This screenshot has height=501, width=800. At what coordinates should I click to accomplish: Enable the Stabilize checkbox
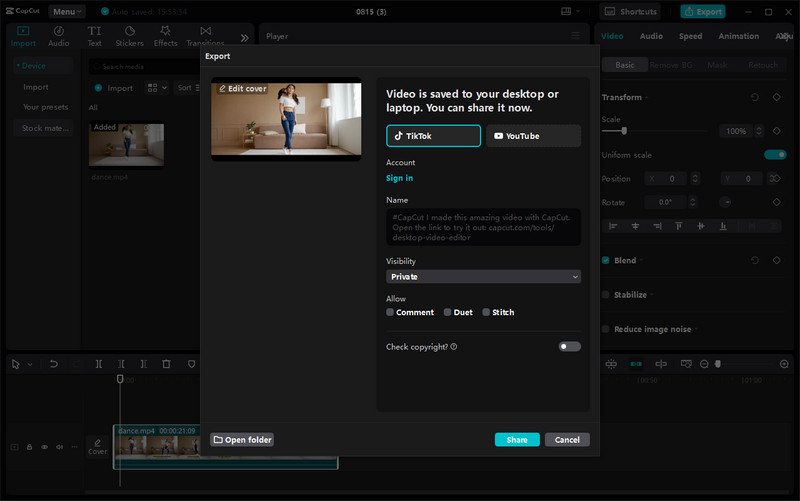point(606,294)
